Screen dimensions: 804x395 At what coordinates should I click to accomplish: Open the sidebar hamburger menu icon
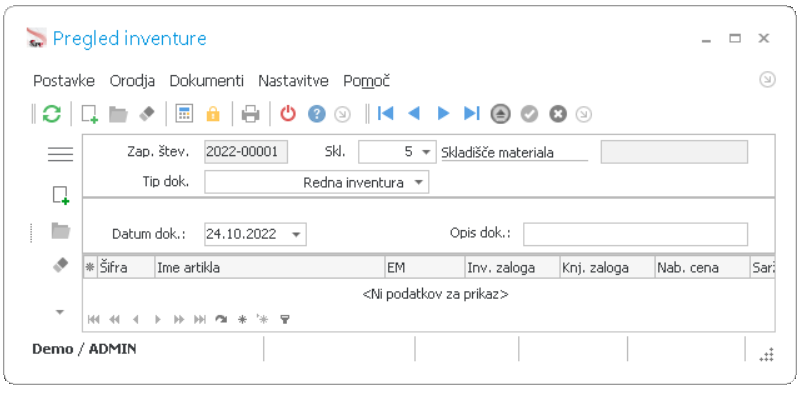tap(61, 154)
